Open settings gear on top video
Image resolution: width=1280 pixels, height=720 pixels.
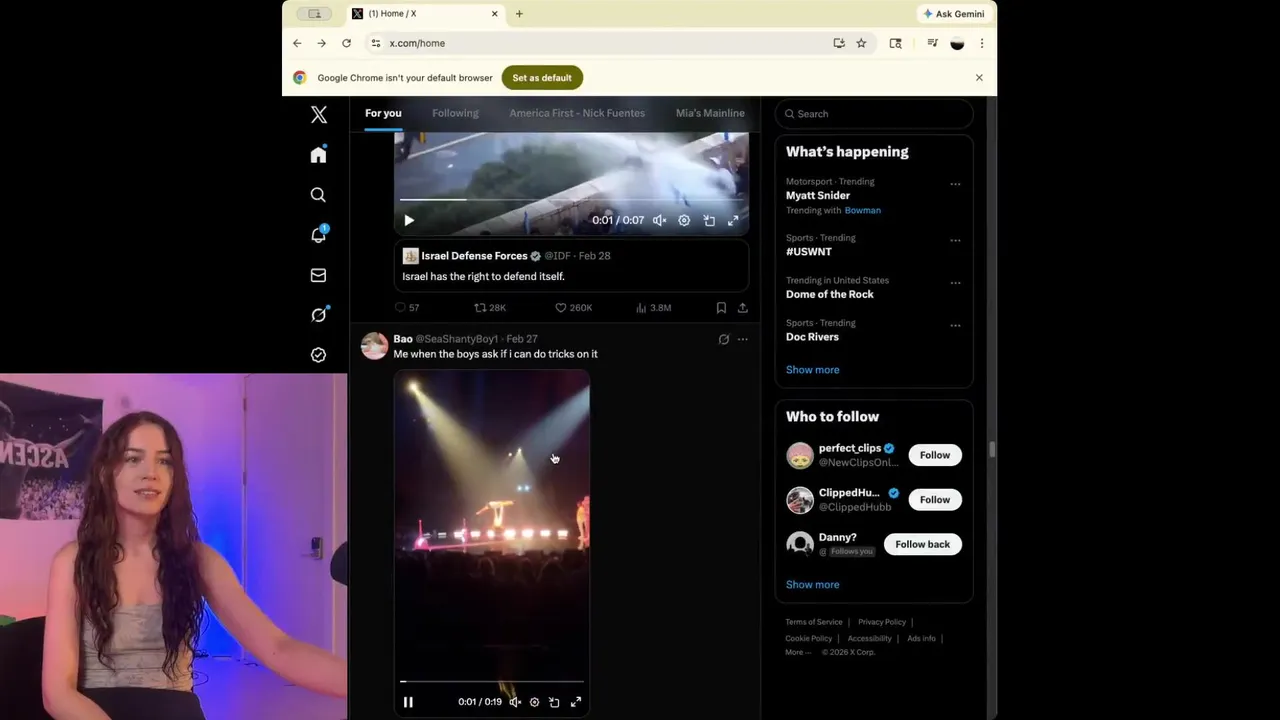click(684, 220)
